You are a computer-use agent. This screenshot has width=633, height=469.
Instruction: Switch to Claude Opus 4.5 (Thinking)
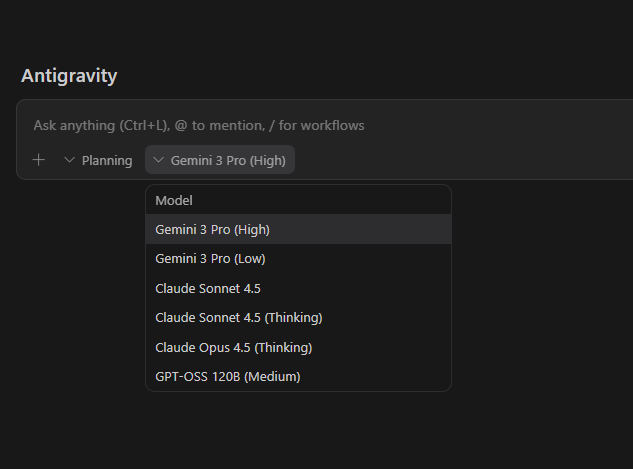pyautogui.click(x=298, y=347)
